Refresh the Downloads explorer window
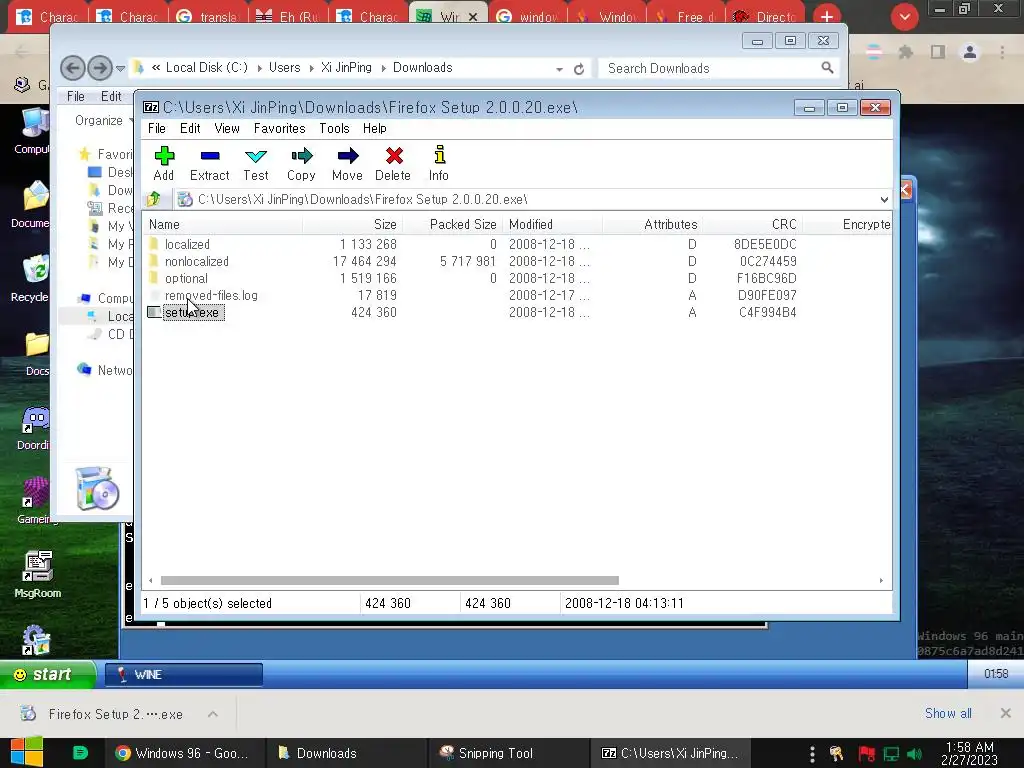Viewport: 1024px width, 768px height. click(x=579, y=69)
